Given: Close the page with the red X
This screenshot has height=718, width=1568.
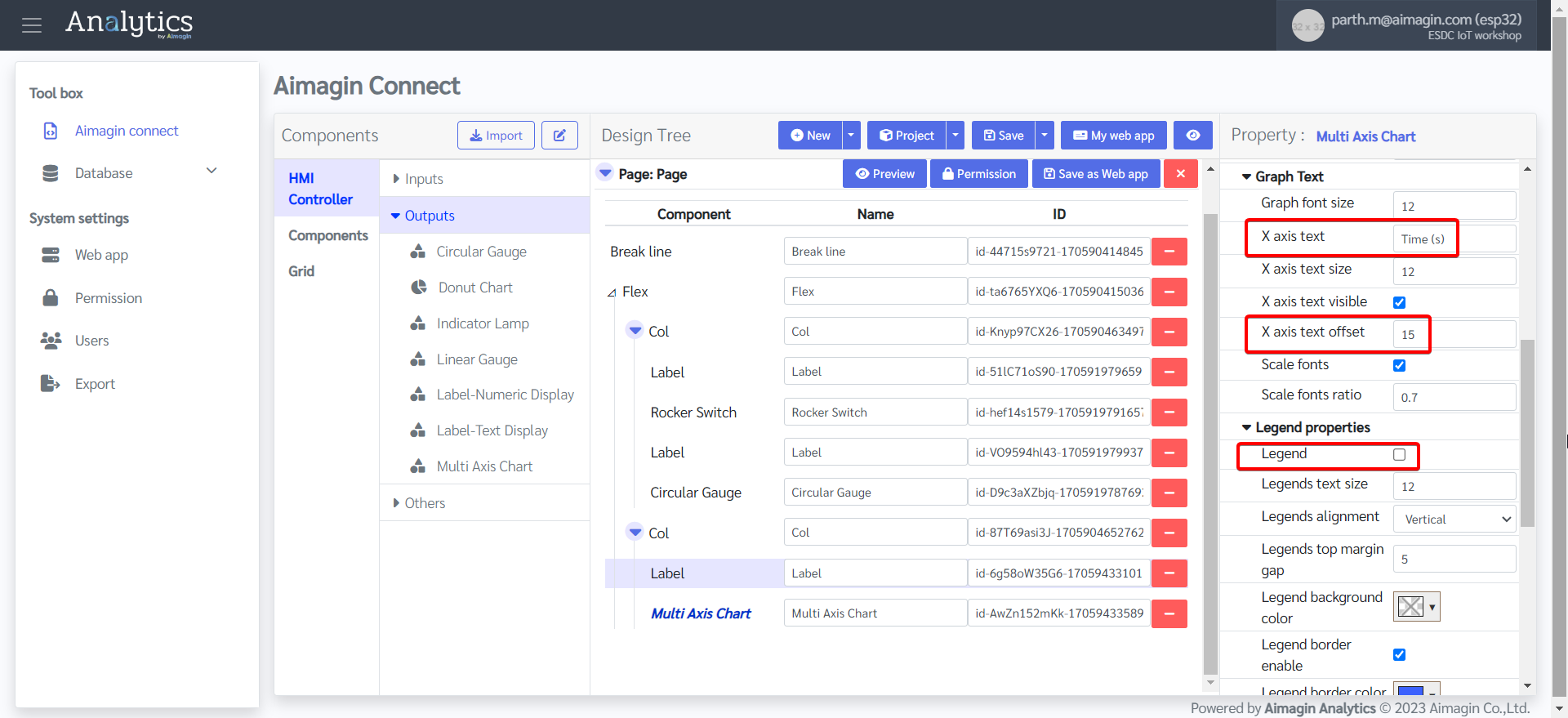Looking at the screenshot, I should pyautogui.click(x=1181, y=174).
